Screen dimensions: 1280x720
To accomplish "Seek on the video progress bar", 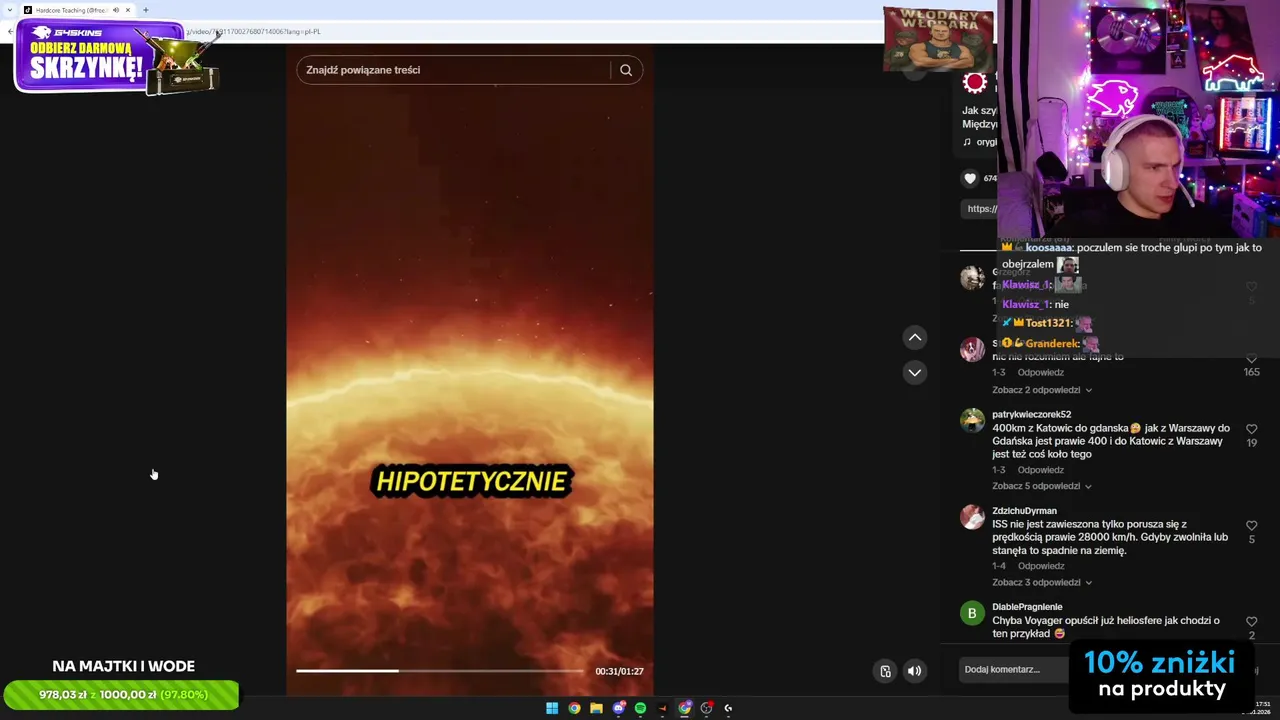I will pyautogui.click(x=440, y=671).
